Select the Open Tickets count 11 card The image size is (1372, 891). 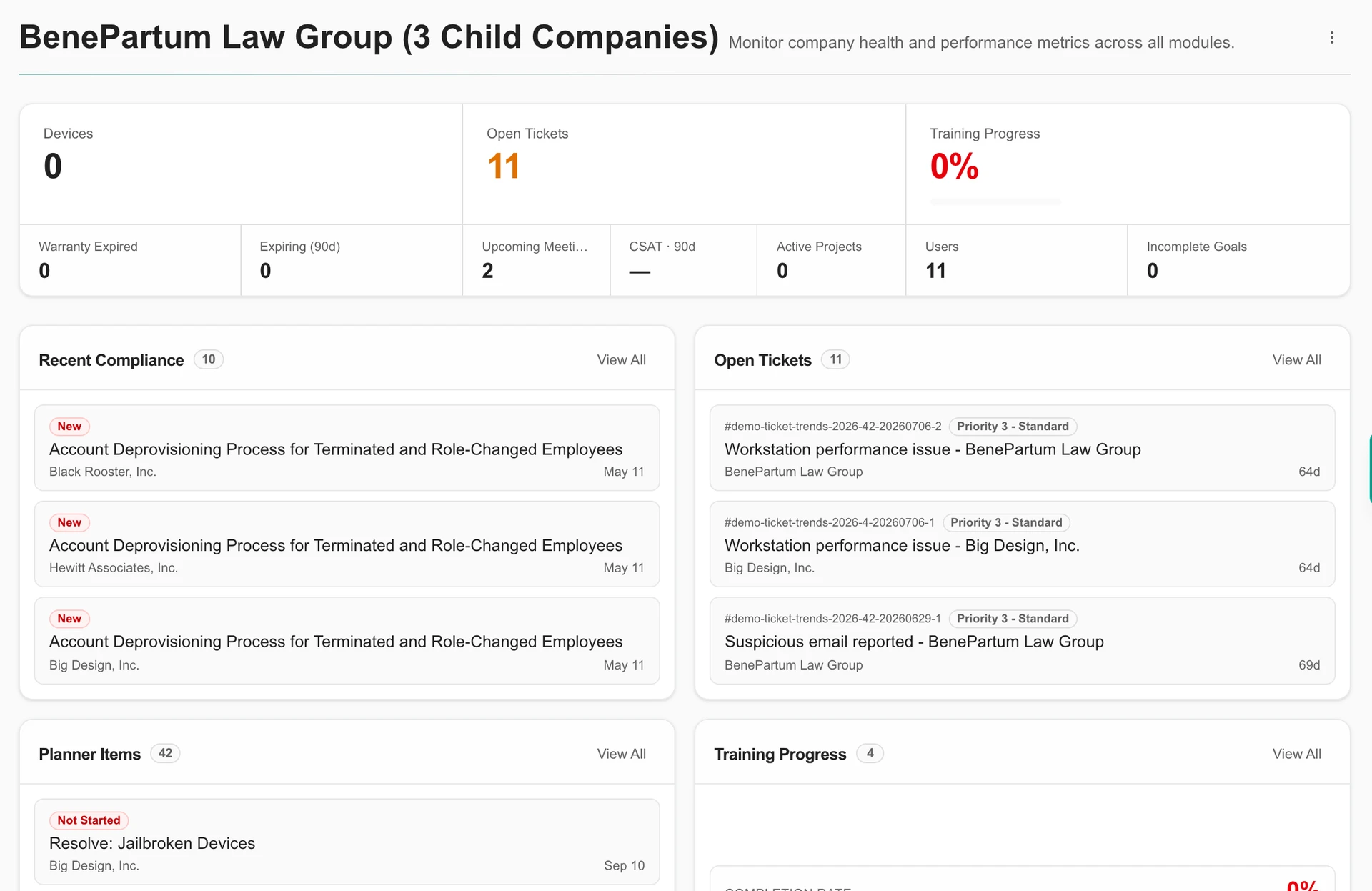(x=684, y=164)
